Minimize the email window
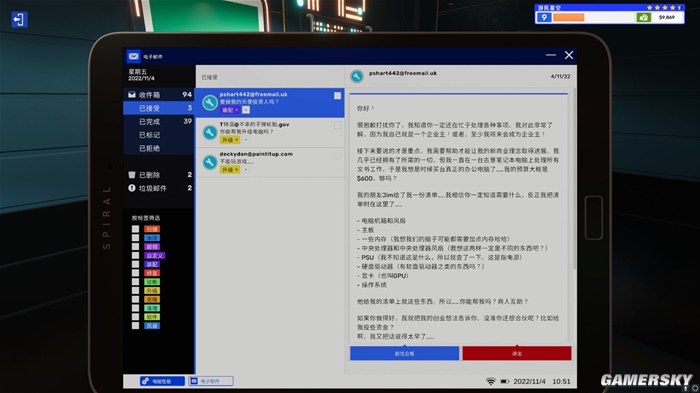 pyautogui.click(x=551, y=55)
